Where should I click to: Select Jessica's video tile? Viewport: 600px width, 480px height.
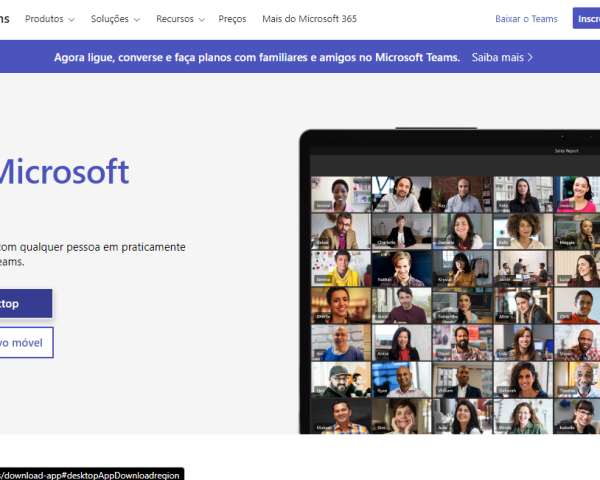[x=577, y=194]
